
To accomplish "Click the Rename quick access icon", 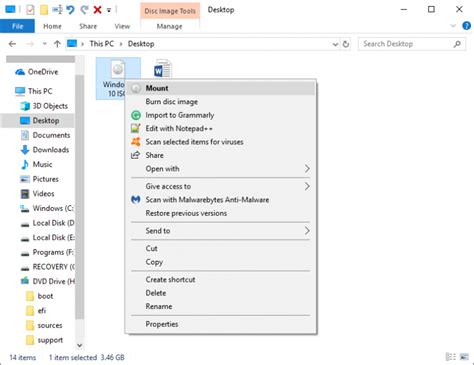I will 57,10.
